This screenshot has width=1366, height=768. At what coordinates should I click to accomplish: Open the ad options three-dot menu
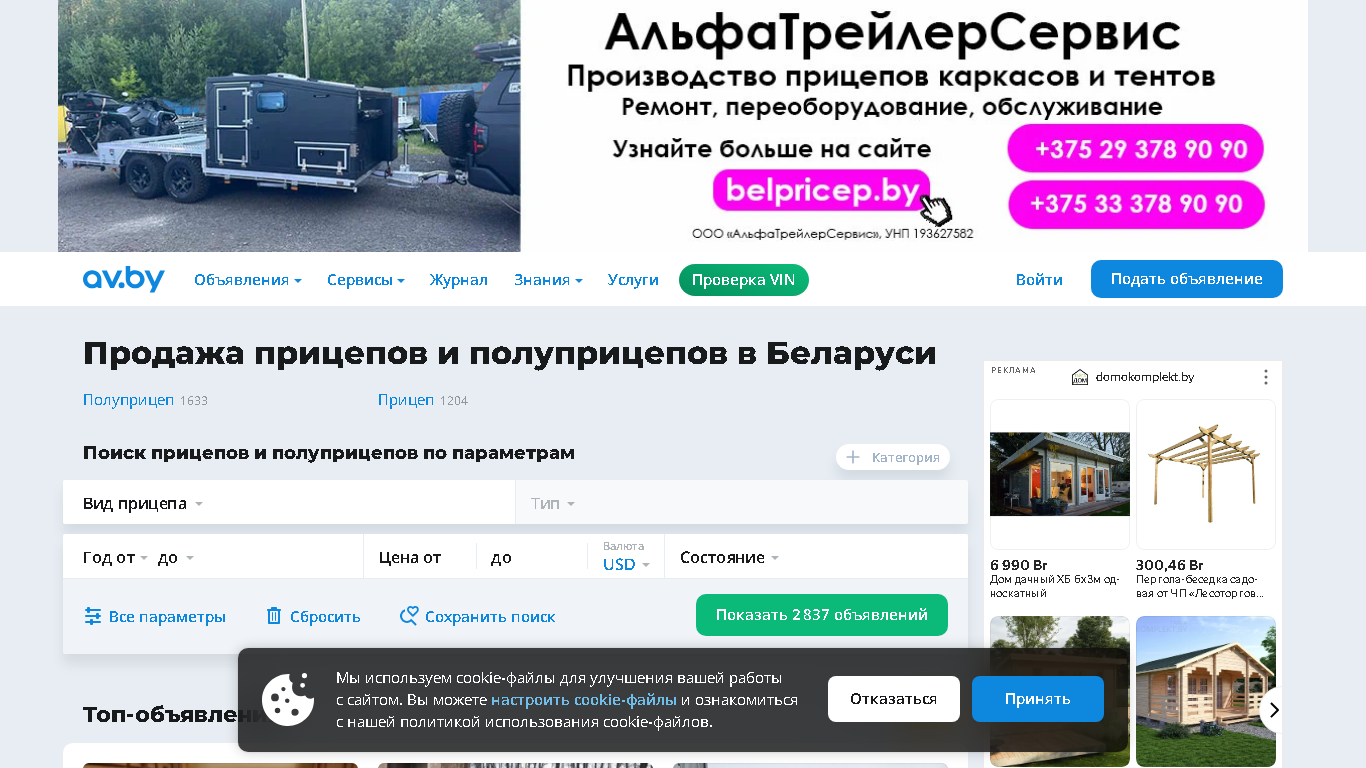pos(1265,377)
